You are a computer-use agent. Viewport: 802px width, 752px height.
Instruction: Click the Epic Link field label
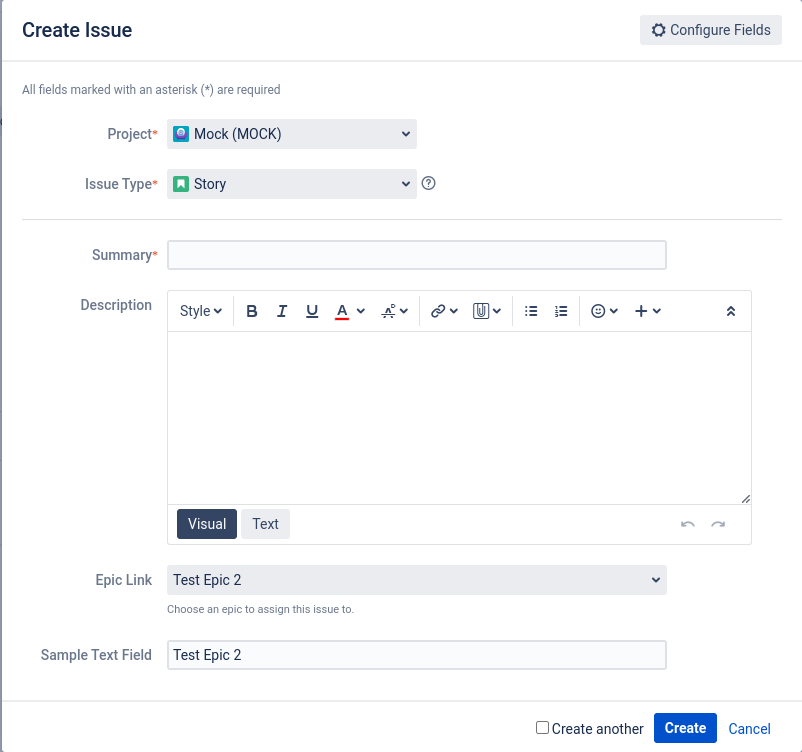124,580
